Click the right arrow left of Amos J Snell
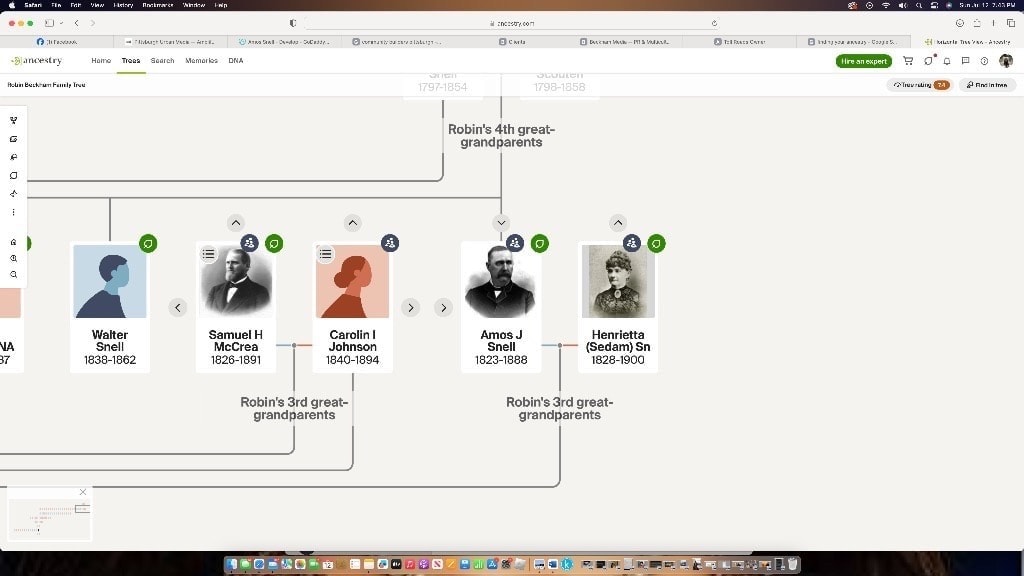 (443, 308)
